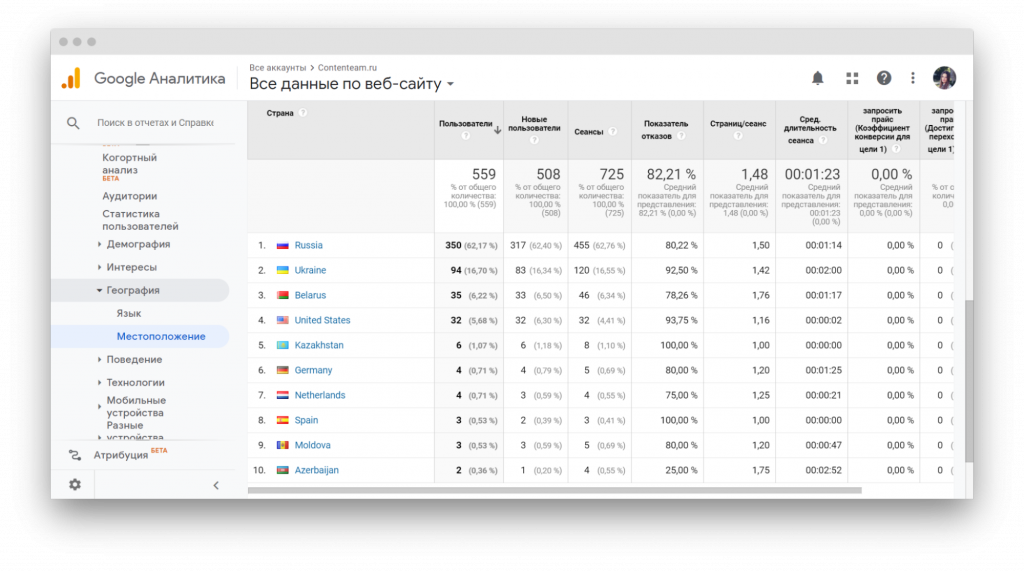Screen dimensions: 1024x571
Task: Sort by the Пользователи column header
Action: (x=466, y=124)
